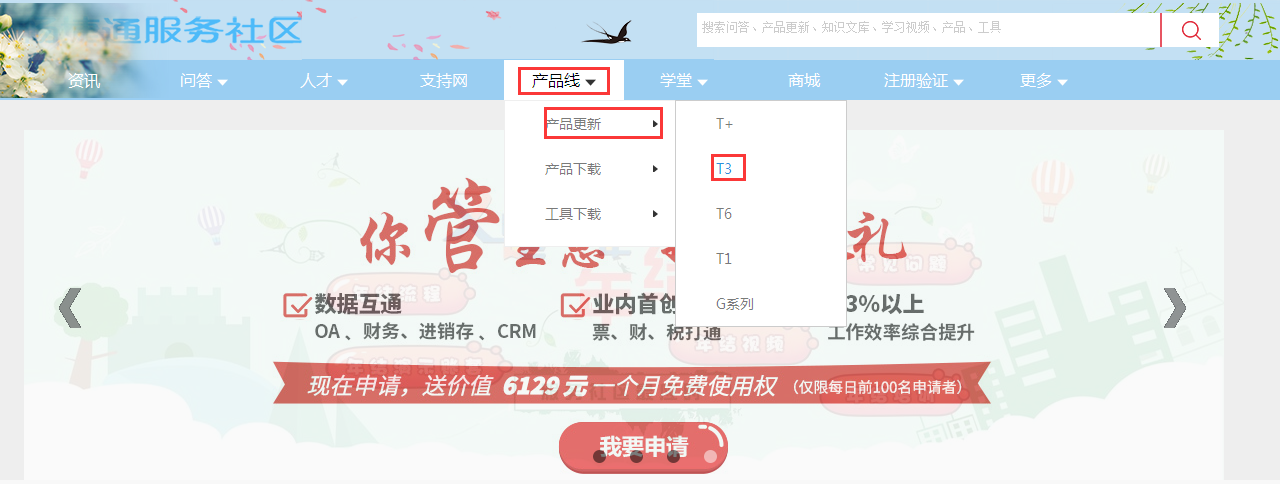
Task: Open the 注册验证 dropdown
Action: (924, 81)
